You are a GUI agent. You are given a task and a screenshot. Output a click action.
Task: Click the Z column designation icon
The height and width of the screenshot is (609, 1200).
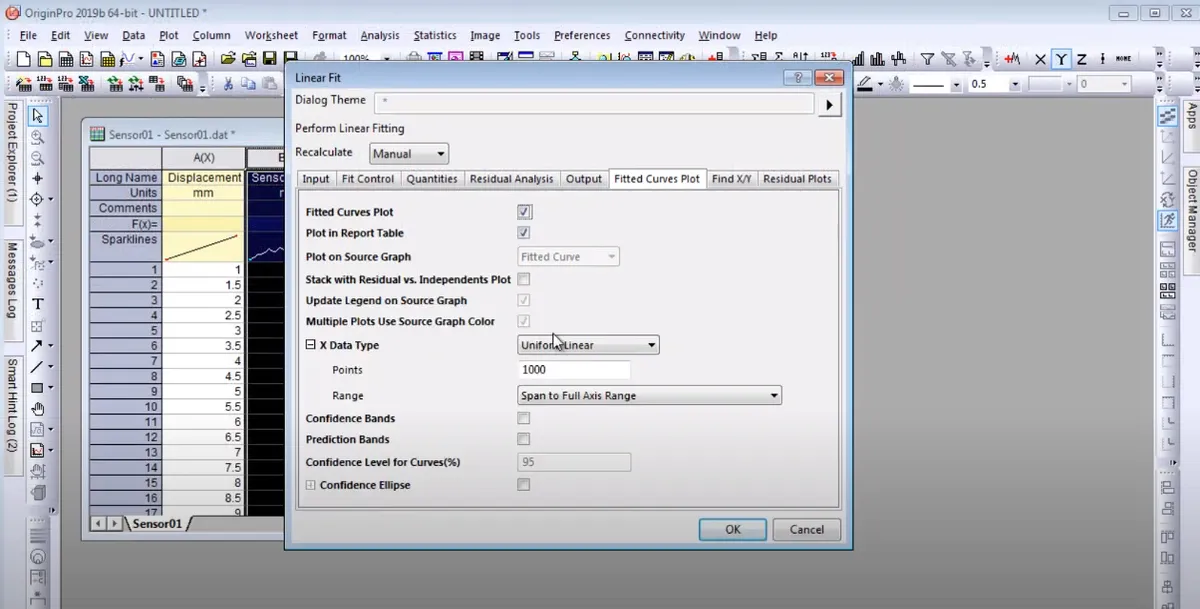[1082, 60]
